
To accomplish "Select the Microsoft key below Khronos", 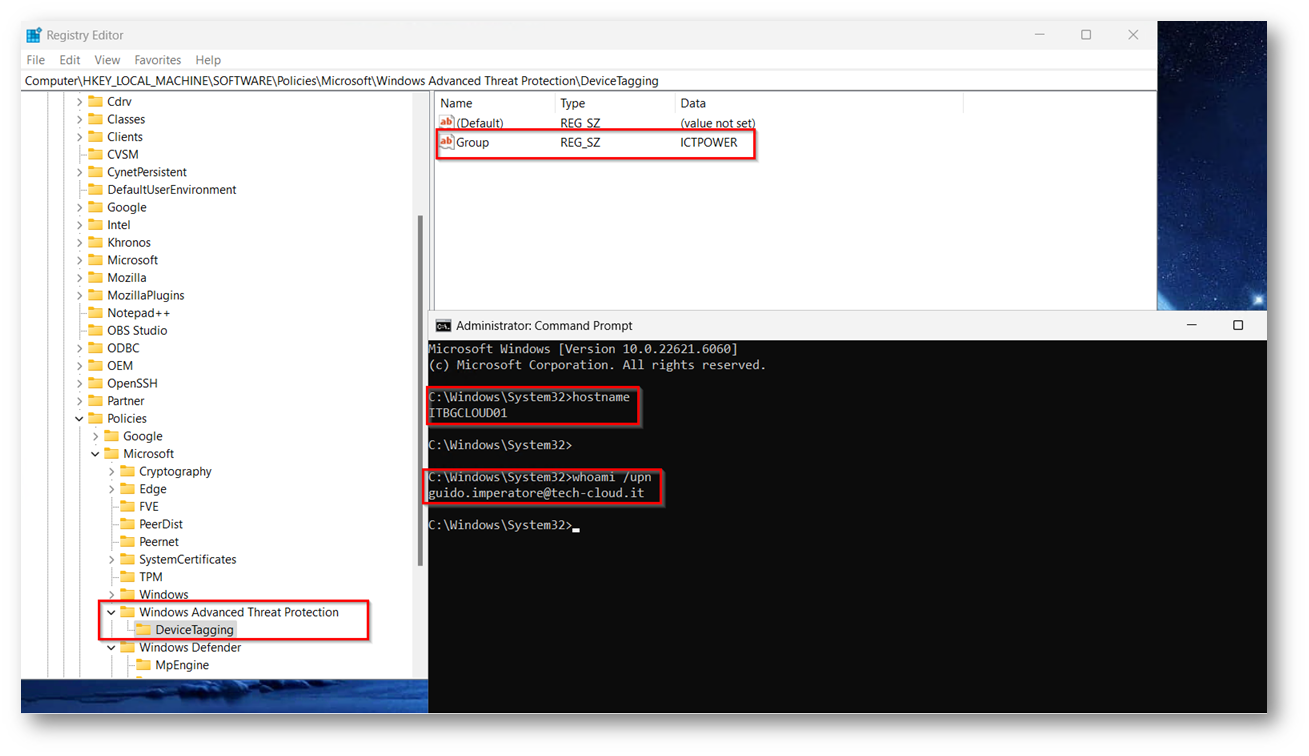I will [x=133, y=260].
